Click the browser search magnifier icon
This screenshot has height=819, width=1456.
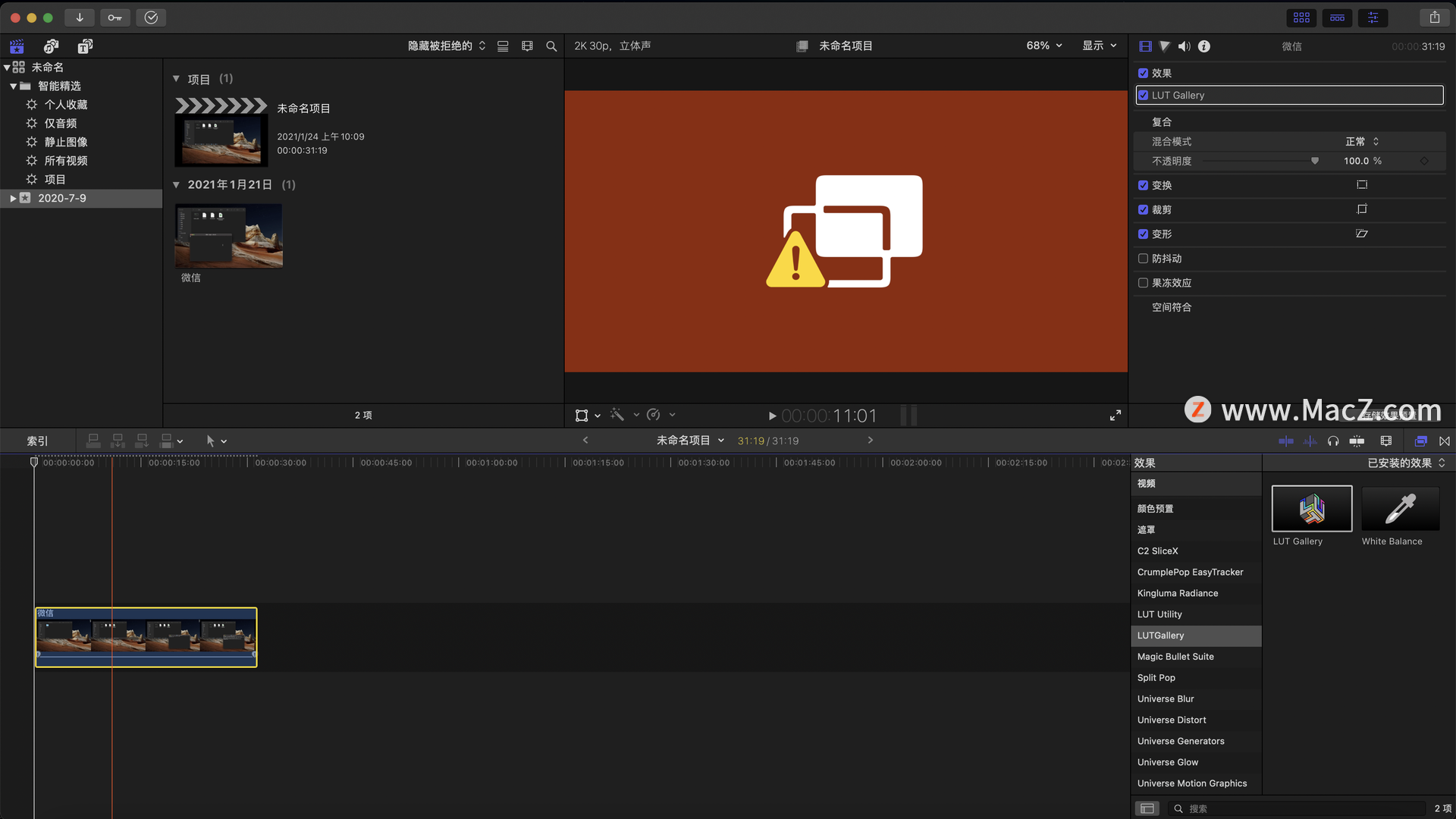[551, 46]
